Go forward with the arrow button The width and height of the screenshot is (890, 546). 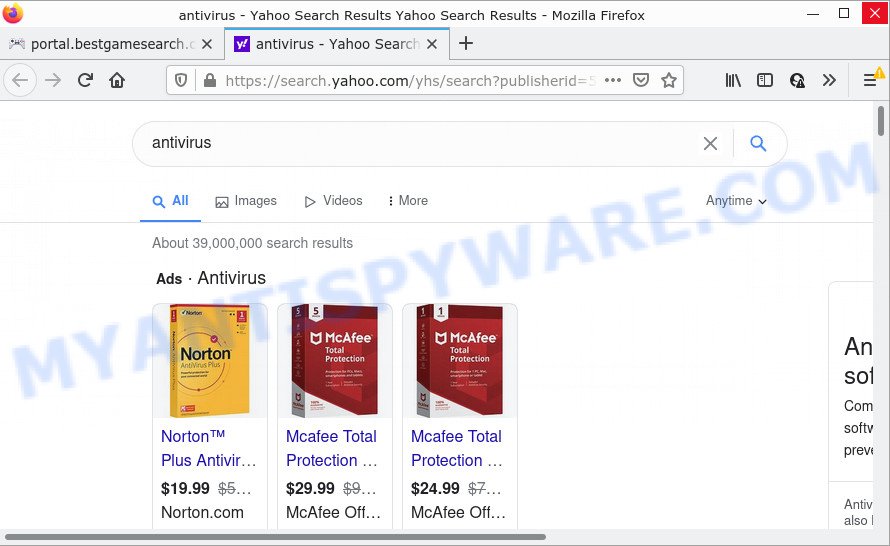(53, 81)
